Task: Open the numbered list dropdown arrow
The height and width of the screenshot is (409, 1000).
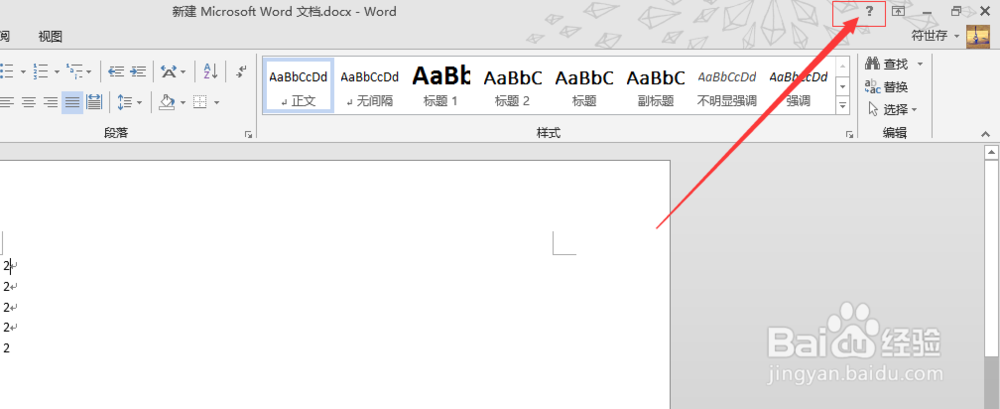Action: 57,71
